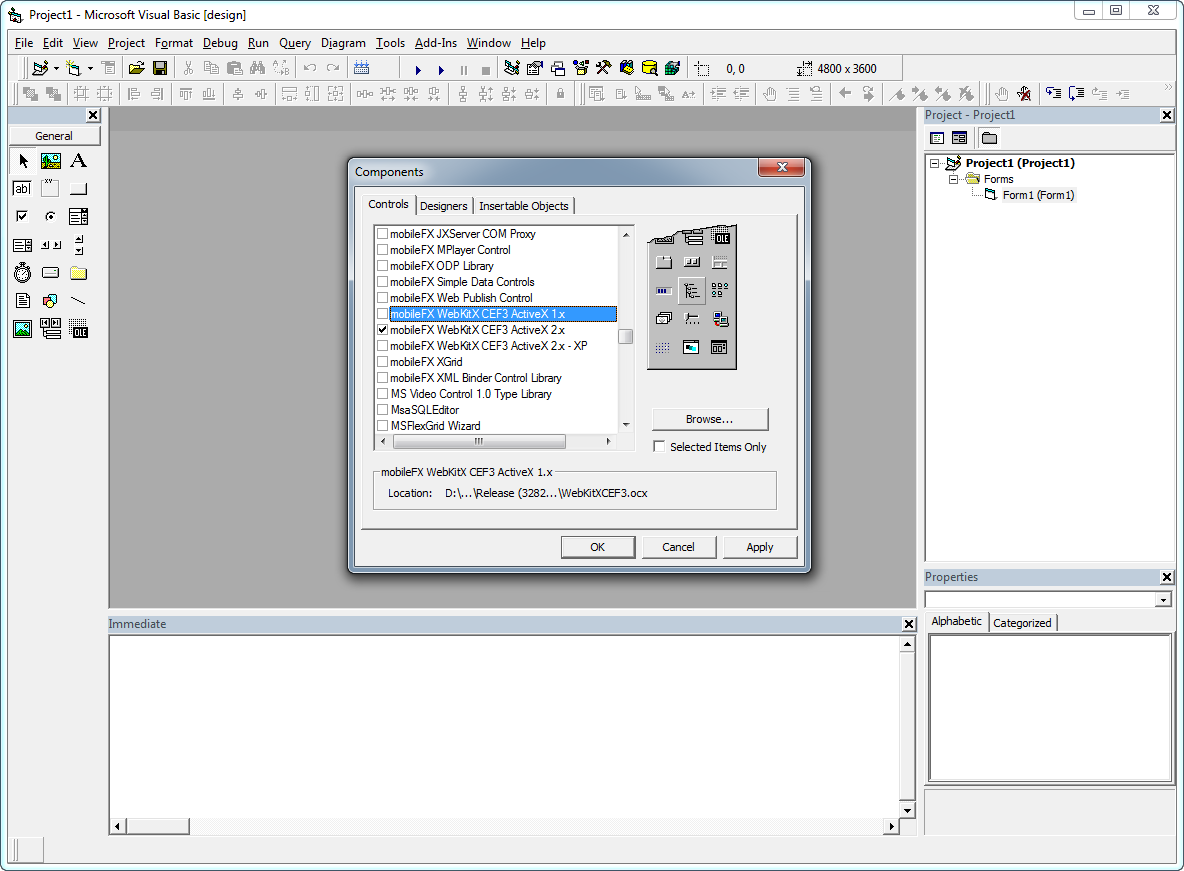1184x871 pixels.
Task: Open the Properties Window toolbar icon
Action: (535, 69)
